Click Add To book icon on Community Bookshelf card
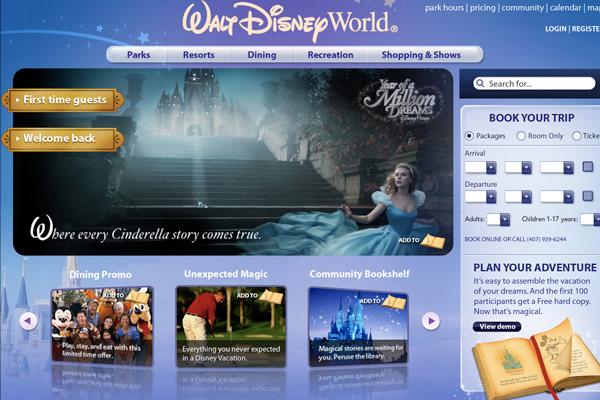 [x=394, y=302]
